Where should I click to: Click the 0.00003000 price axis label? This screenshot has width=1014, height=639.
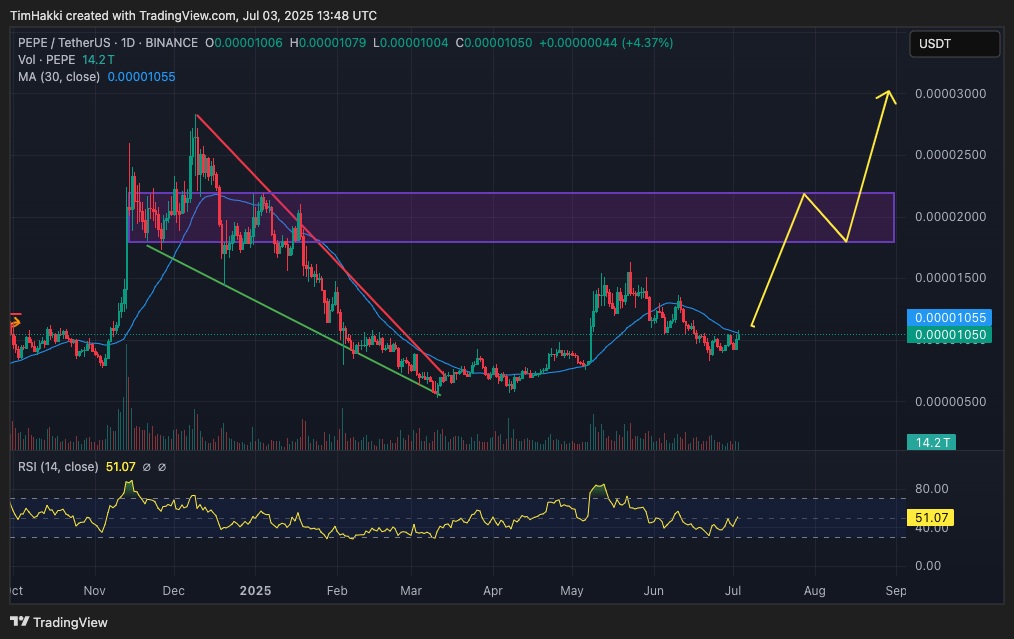(951, 94)
